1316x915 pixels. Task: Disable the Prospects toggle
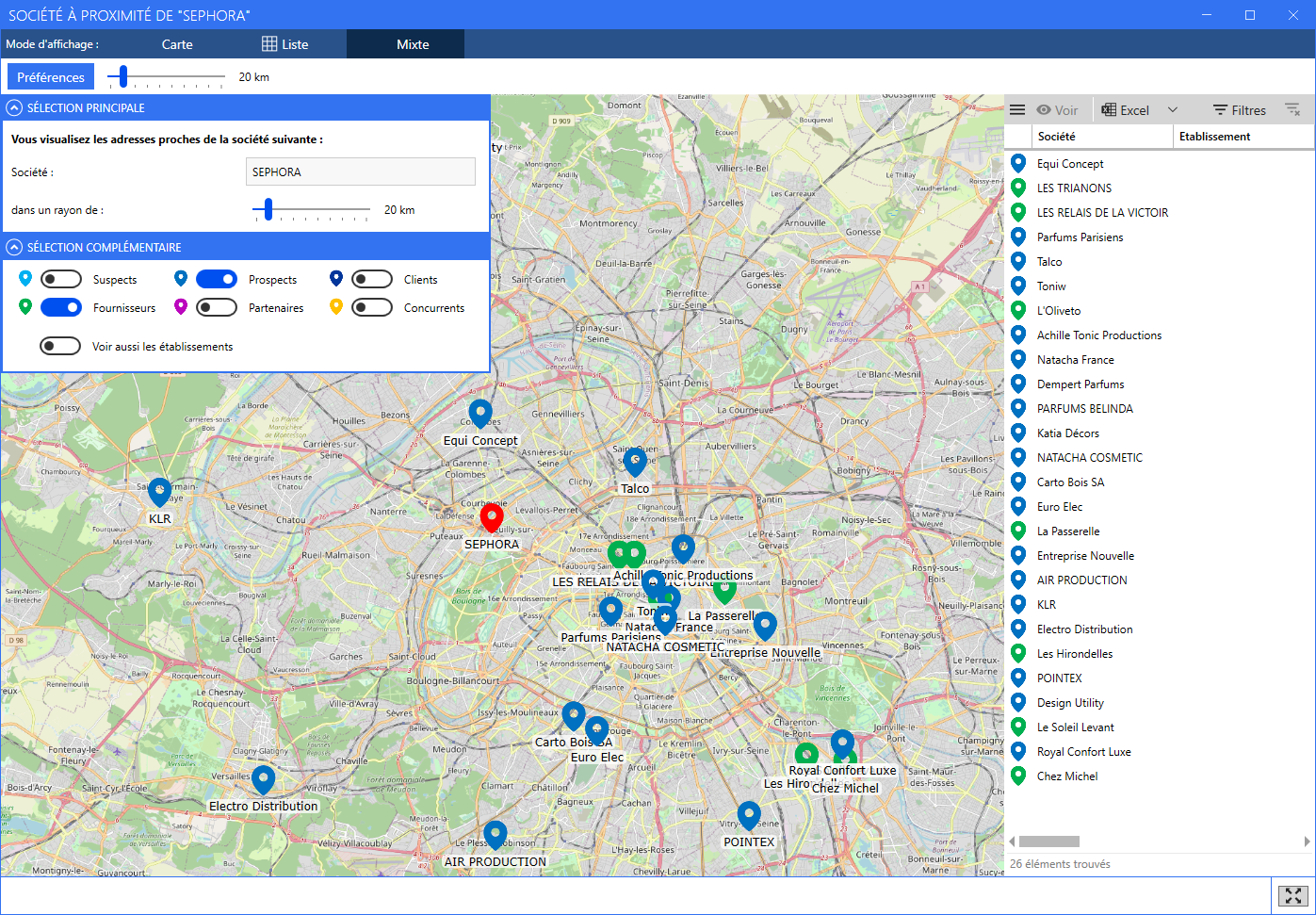217,278
